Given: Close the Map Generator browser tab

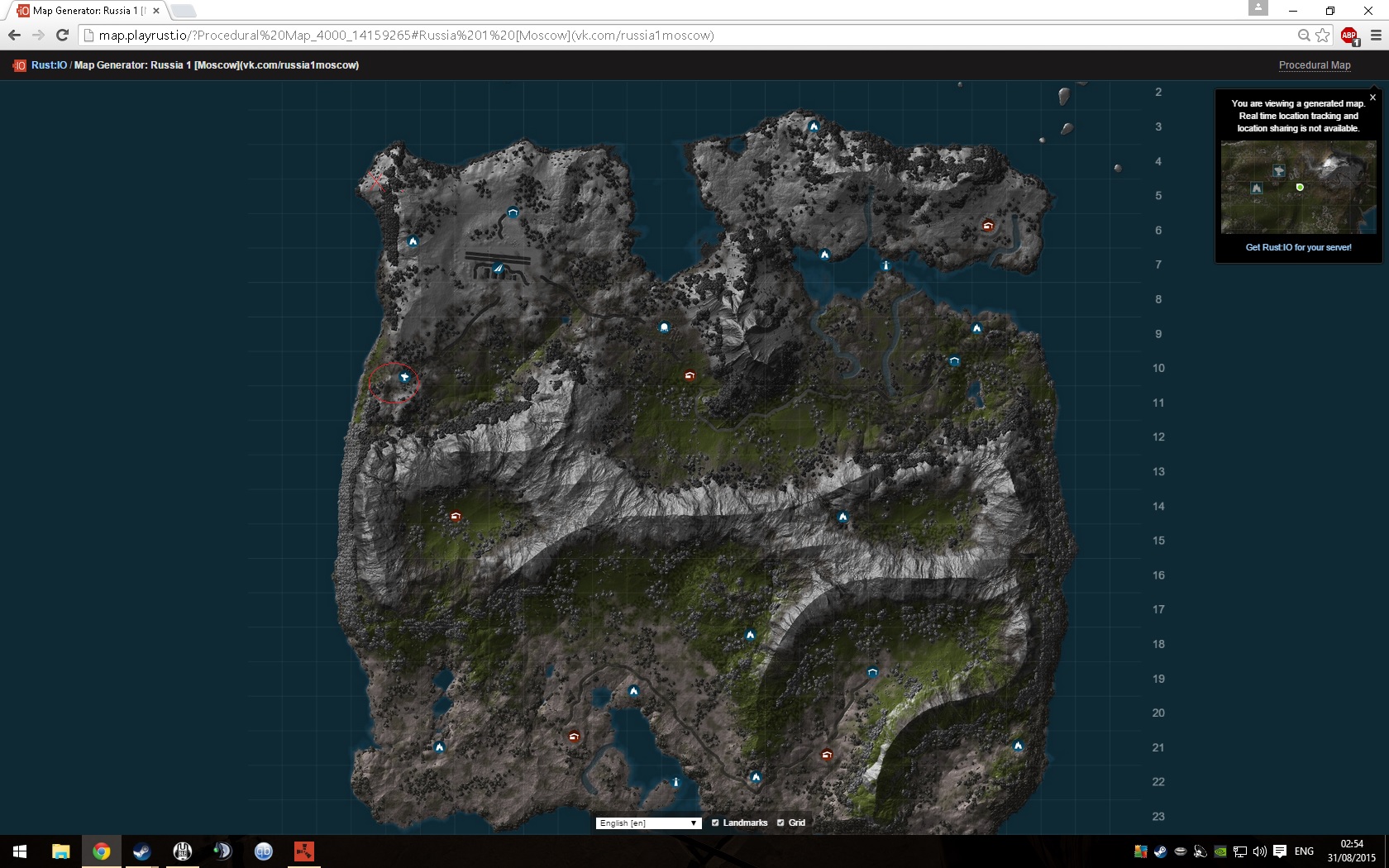Looking at the screenshot, I should pos(156,11).
